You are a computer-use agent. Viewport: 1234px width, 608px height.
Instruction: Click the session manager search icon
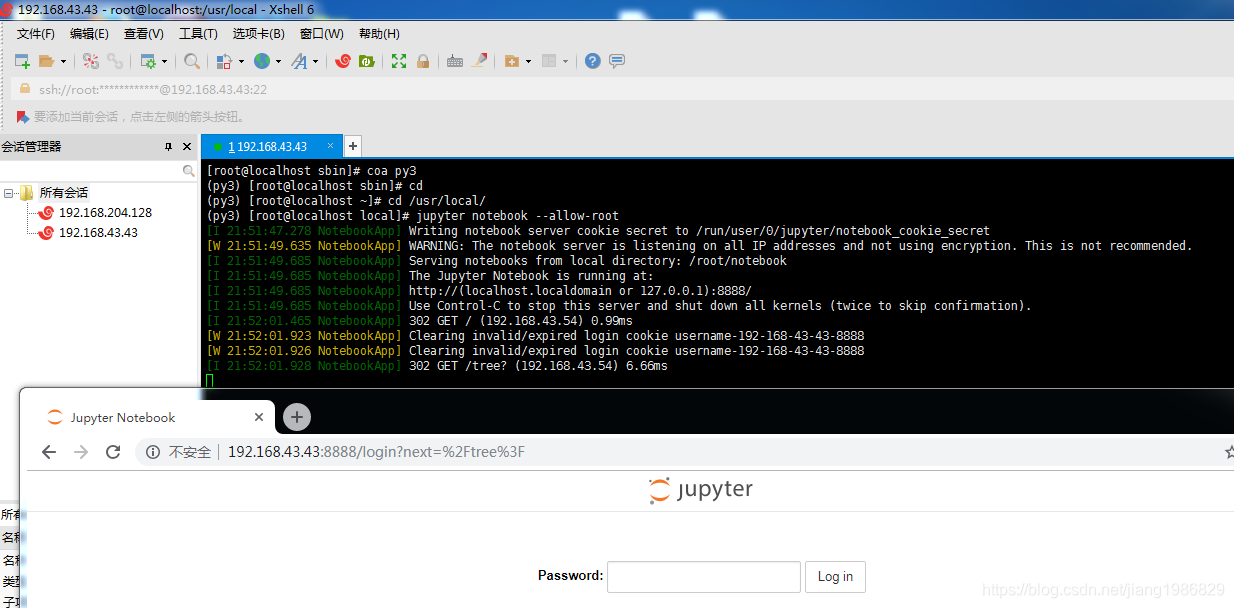click(x=189, y=171)
